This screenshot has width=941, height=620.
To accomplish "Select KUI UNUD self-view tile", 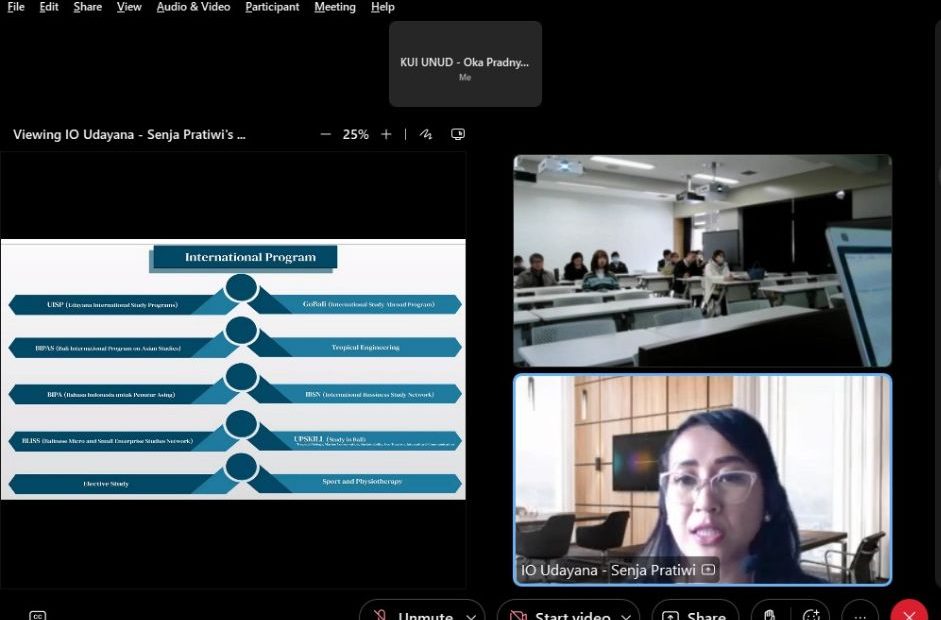I will point(465,64).
